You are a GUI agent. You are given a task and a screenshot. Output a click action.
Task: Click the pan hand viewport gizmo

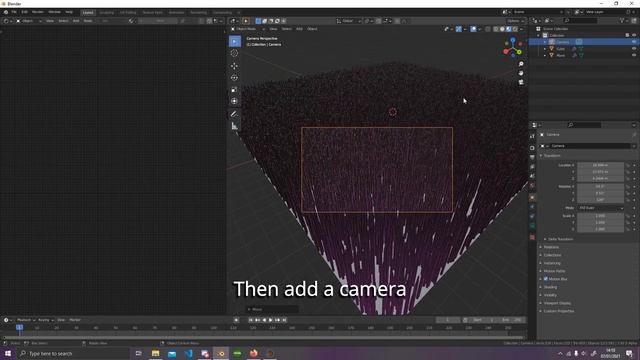[x=521, y=73]
